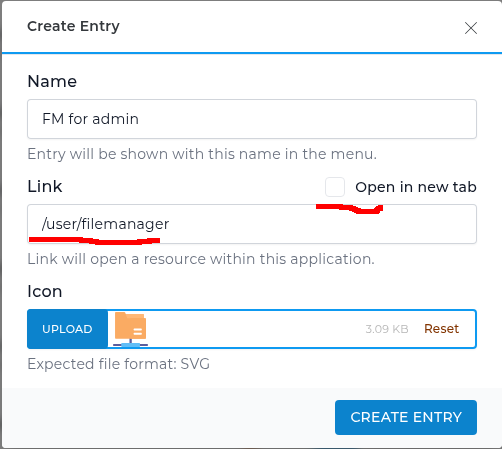
Task: Click the Create Entry dialog title
Action: (73, 26)
